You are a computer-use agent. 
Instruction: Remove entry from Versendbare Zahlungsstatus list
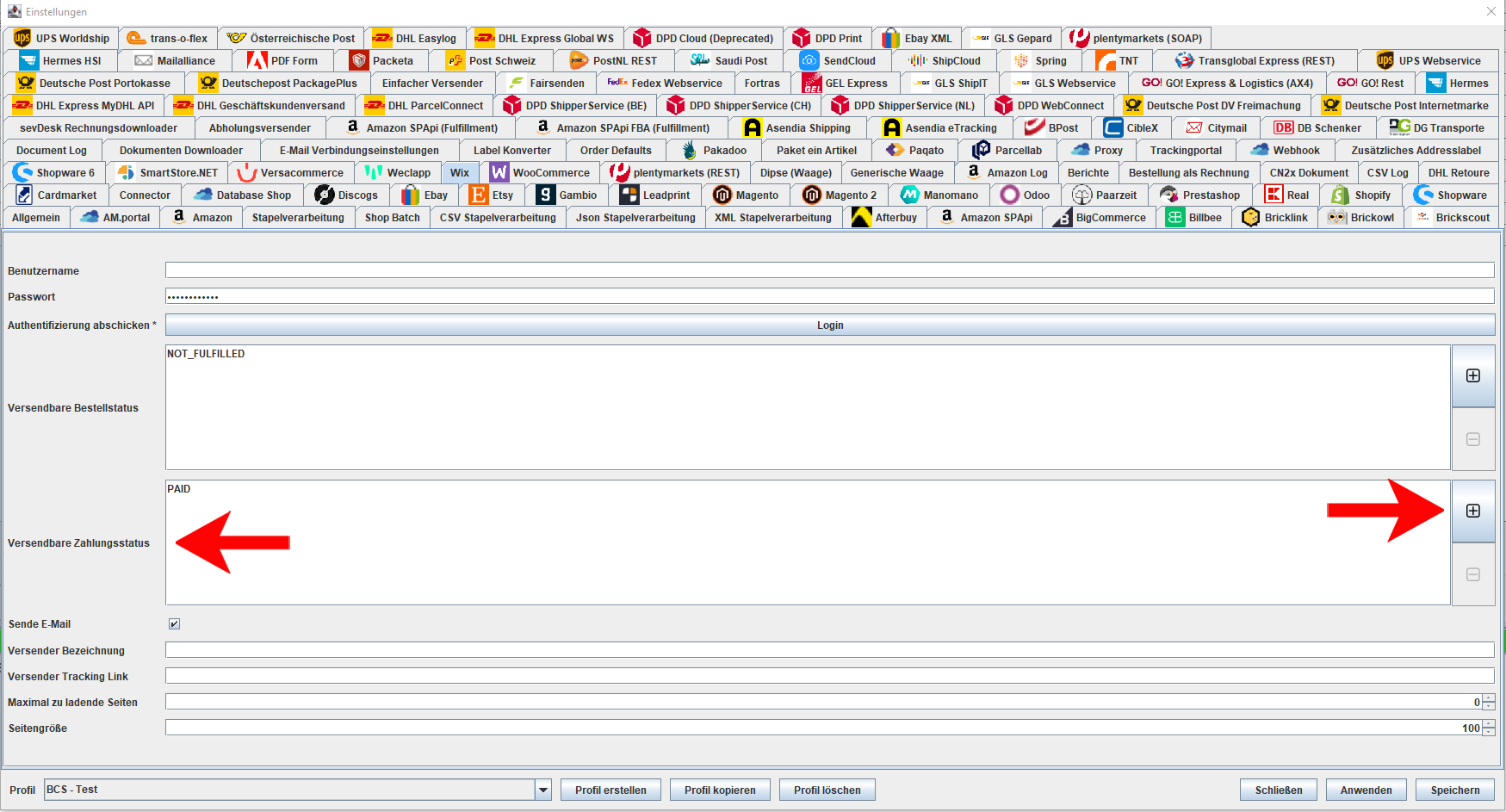coord(1473,574)
